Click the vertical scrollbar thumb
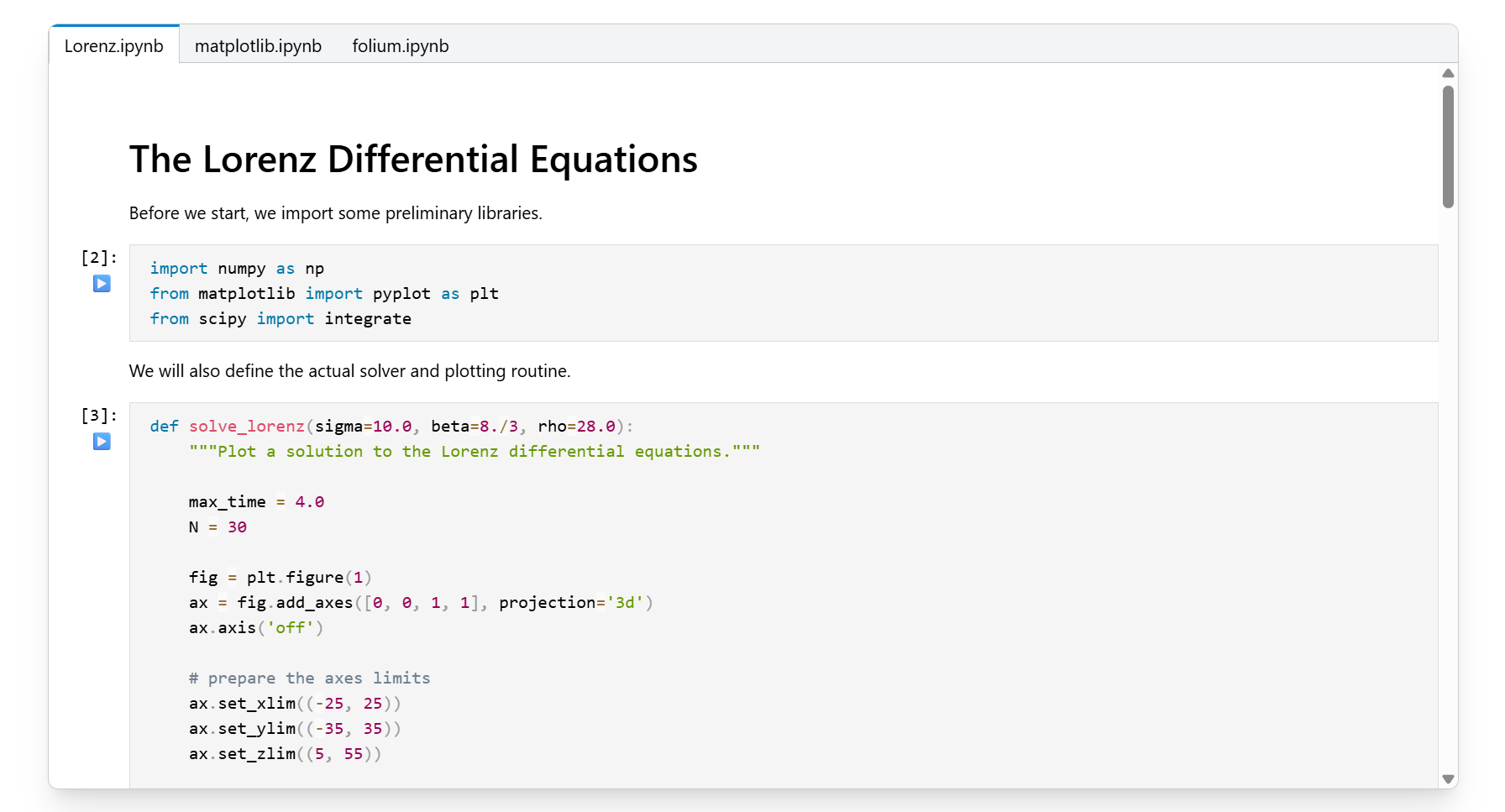Viewport: 1505px width, 812px height. point(1448,147)
